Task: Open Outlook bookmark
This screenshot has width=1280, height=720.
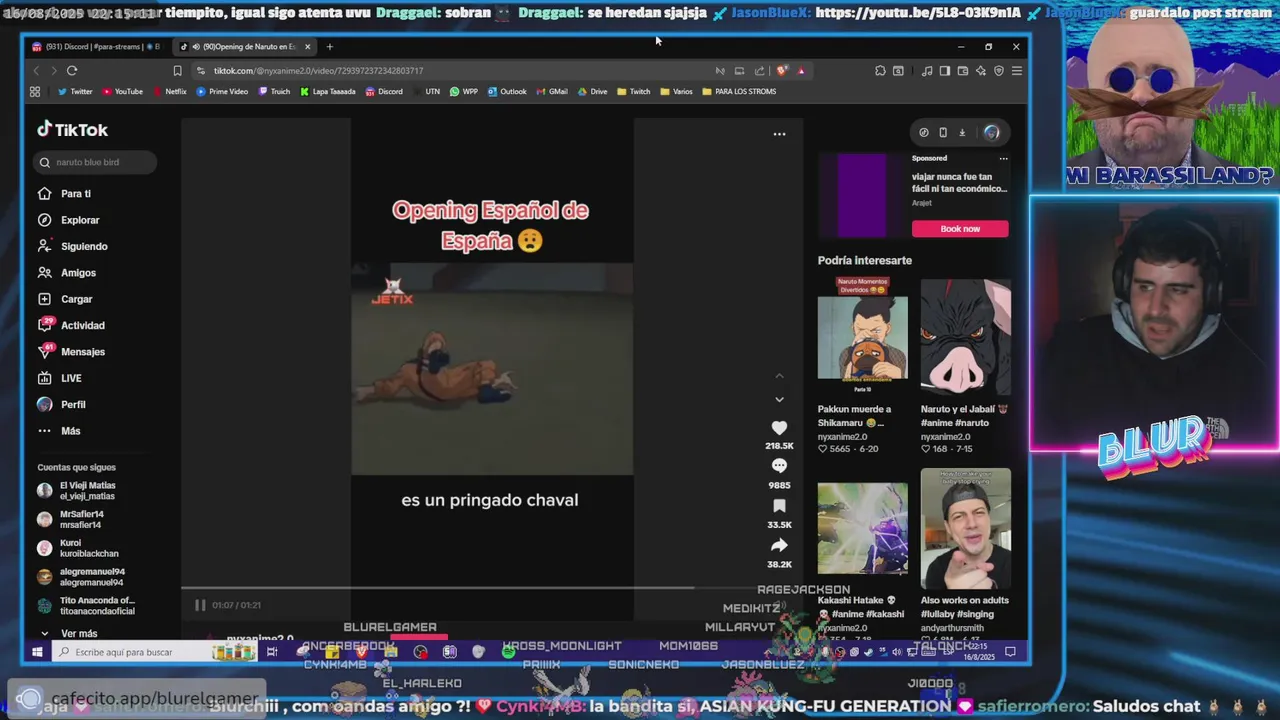Action: point(507,91)
